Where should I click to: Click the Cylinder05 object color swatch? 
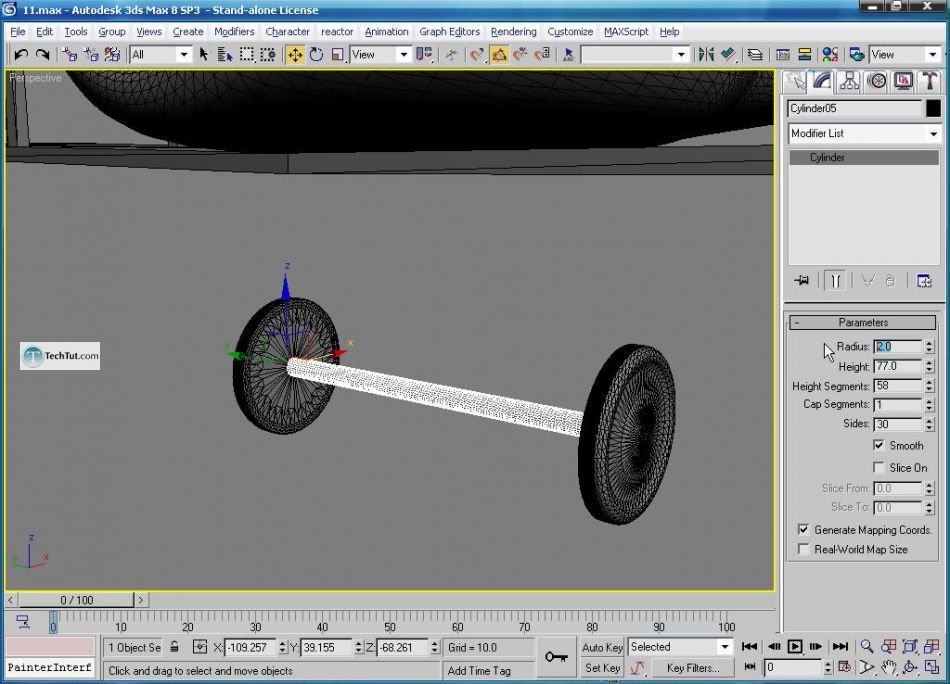933,108
